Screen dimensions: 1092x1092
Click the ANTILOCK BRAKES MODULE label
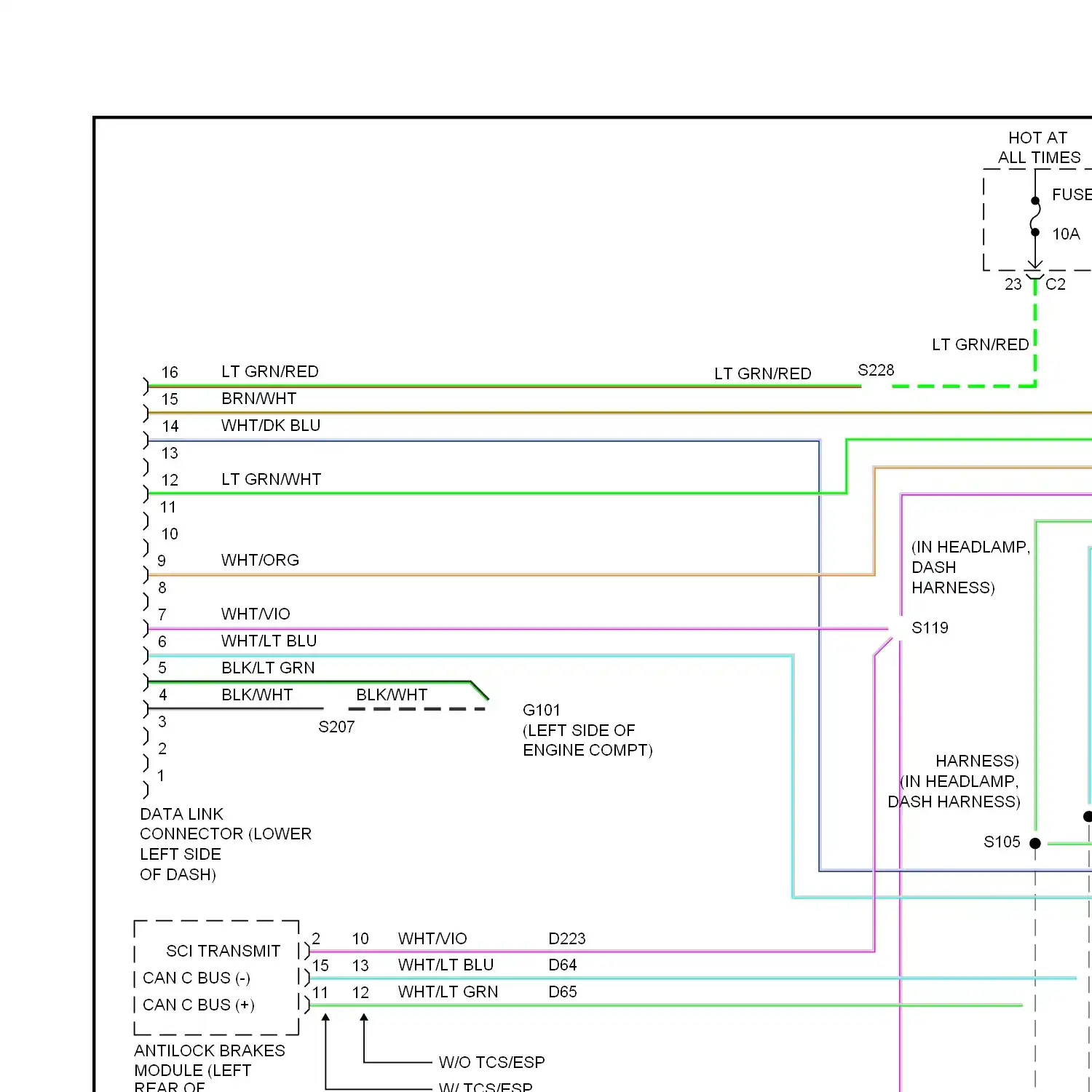[210, 1069]
